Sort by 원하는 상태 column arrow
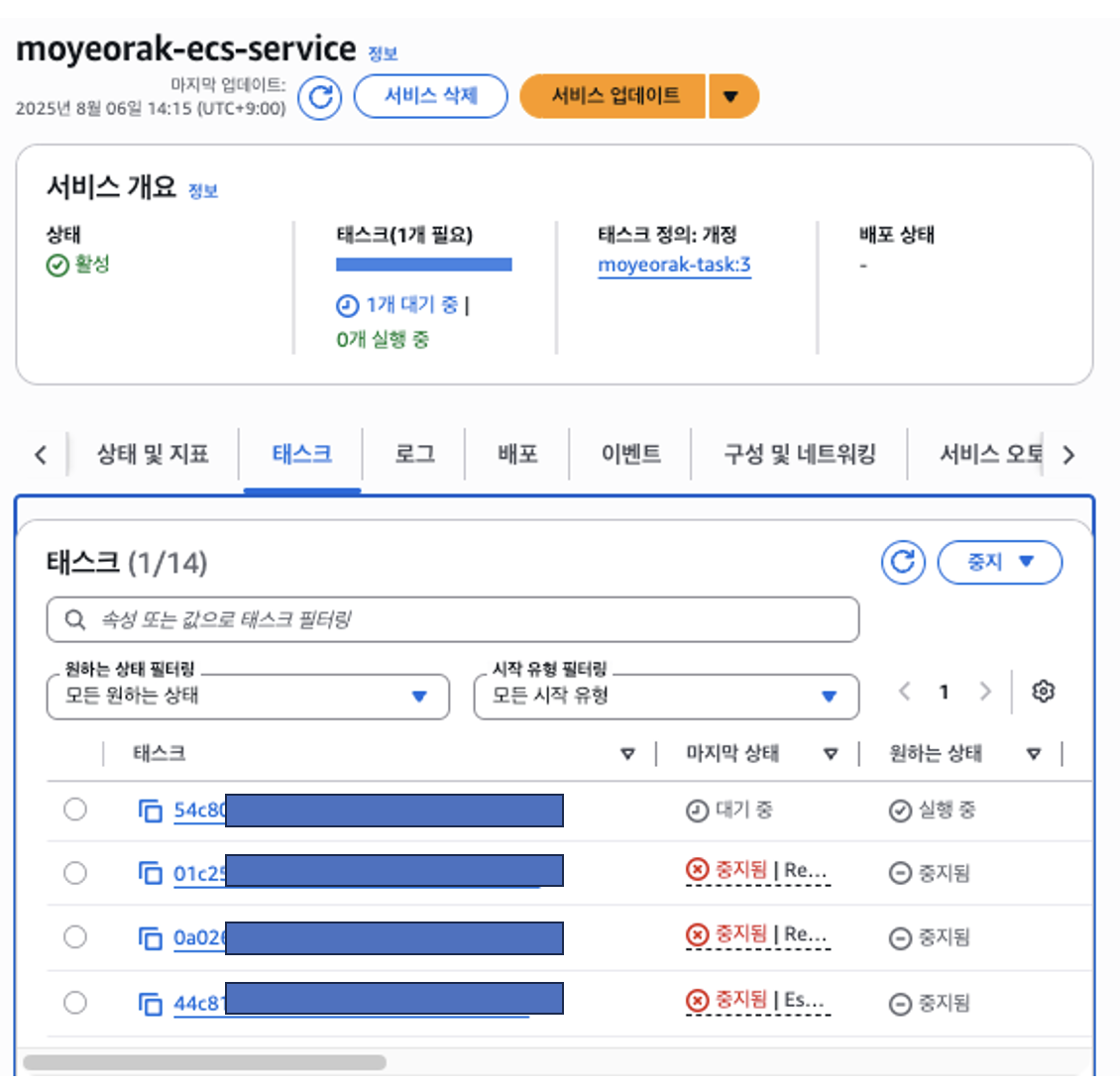Viewport: 1120px width, 1086px height. tap(1033, 753)
